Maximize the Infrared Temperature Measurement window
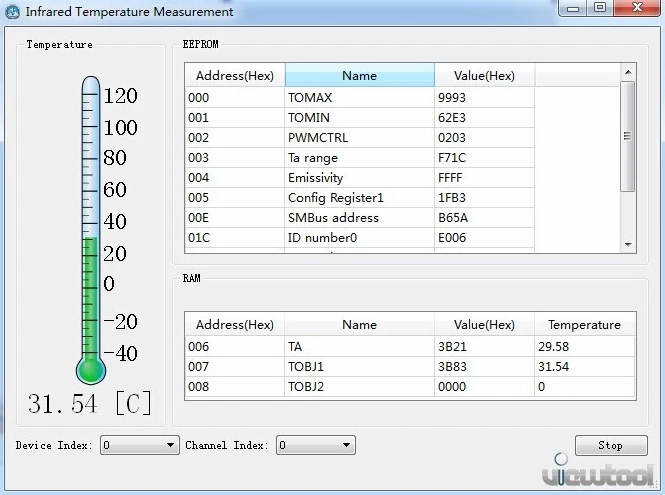665x495 pixels. point(600,8)
